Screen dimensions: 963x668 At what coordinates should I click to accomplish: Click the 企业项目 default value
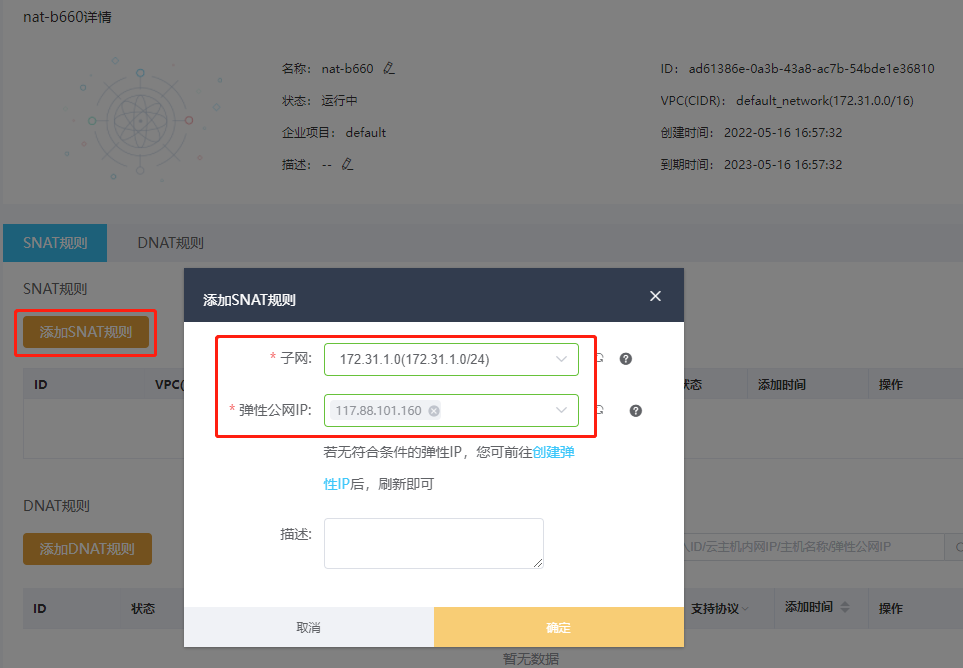[x=365, y=133]
